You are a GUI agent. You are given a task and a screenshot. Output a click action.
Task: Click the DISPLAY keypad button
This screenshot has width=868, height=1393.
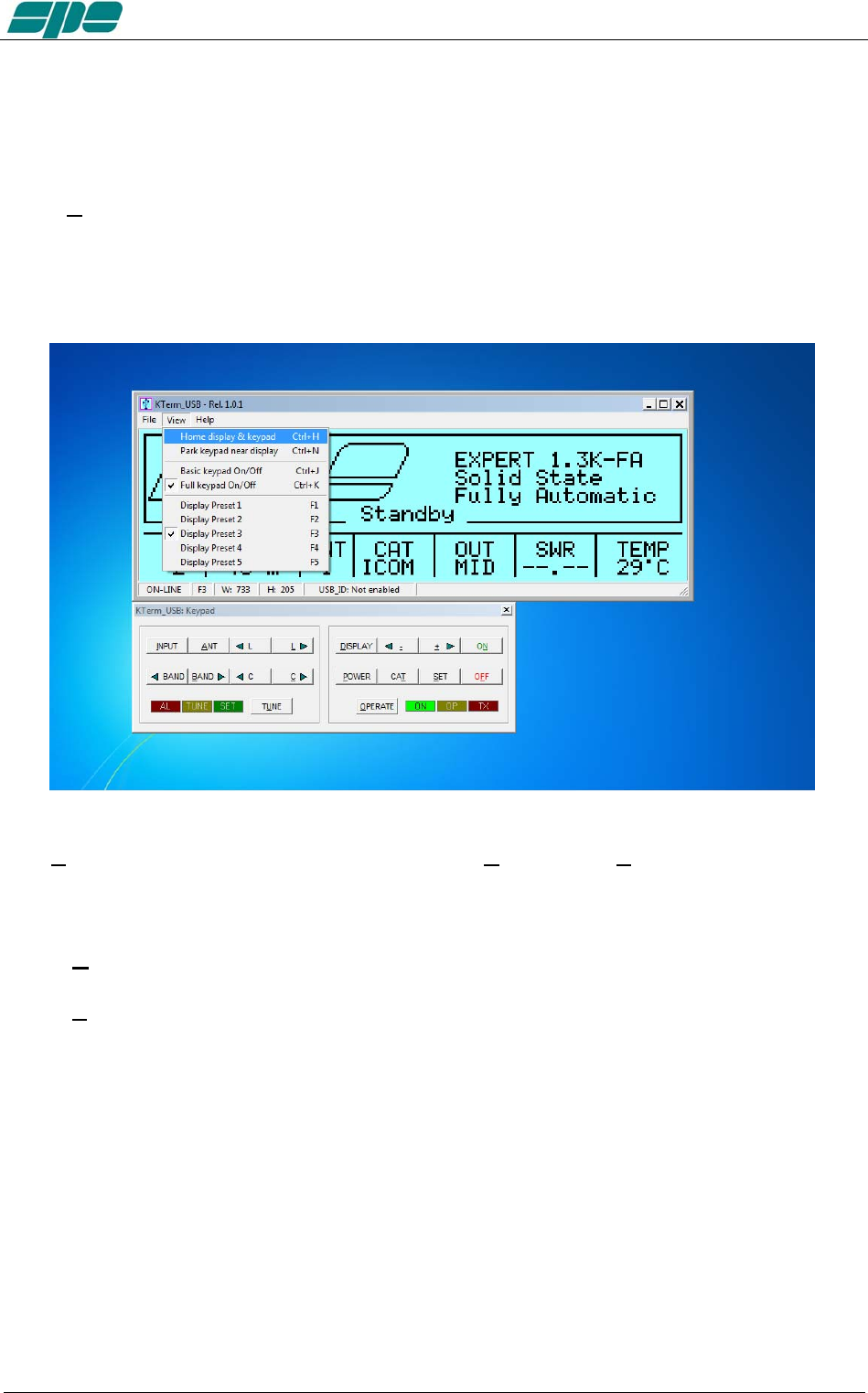pyautogui.click(x=356, y=646)
